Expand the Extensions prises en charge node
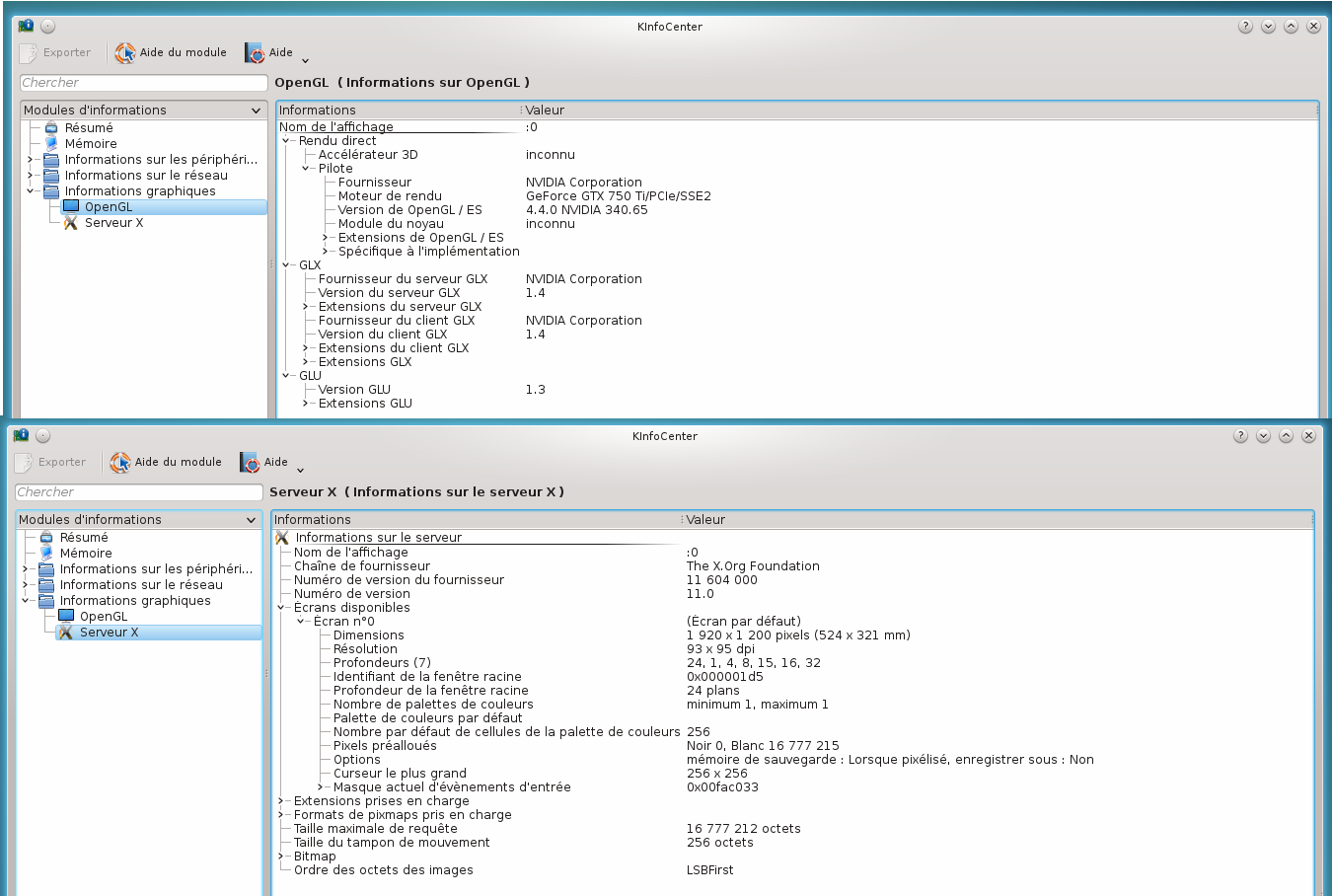 tap(281, 801)
